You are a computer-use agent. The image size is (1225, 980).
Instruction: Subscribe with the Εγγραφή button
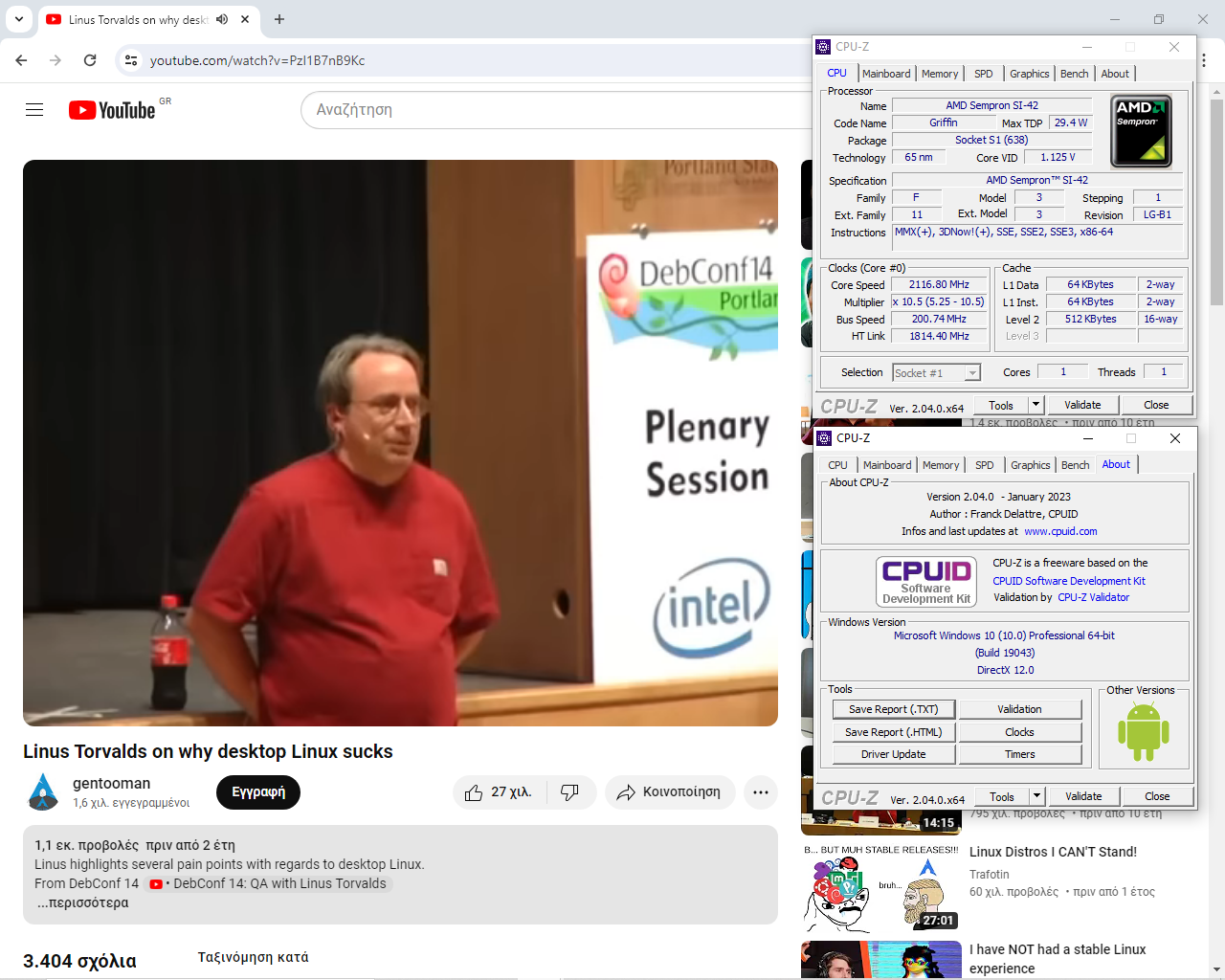[258, 792]
